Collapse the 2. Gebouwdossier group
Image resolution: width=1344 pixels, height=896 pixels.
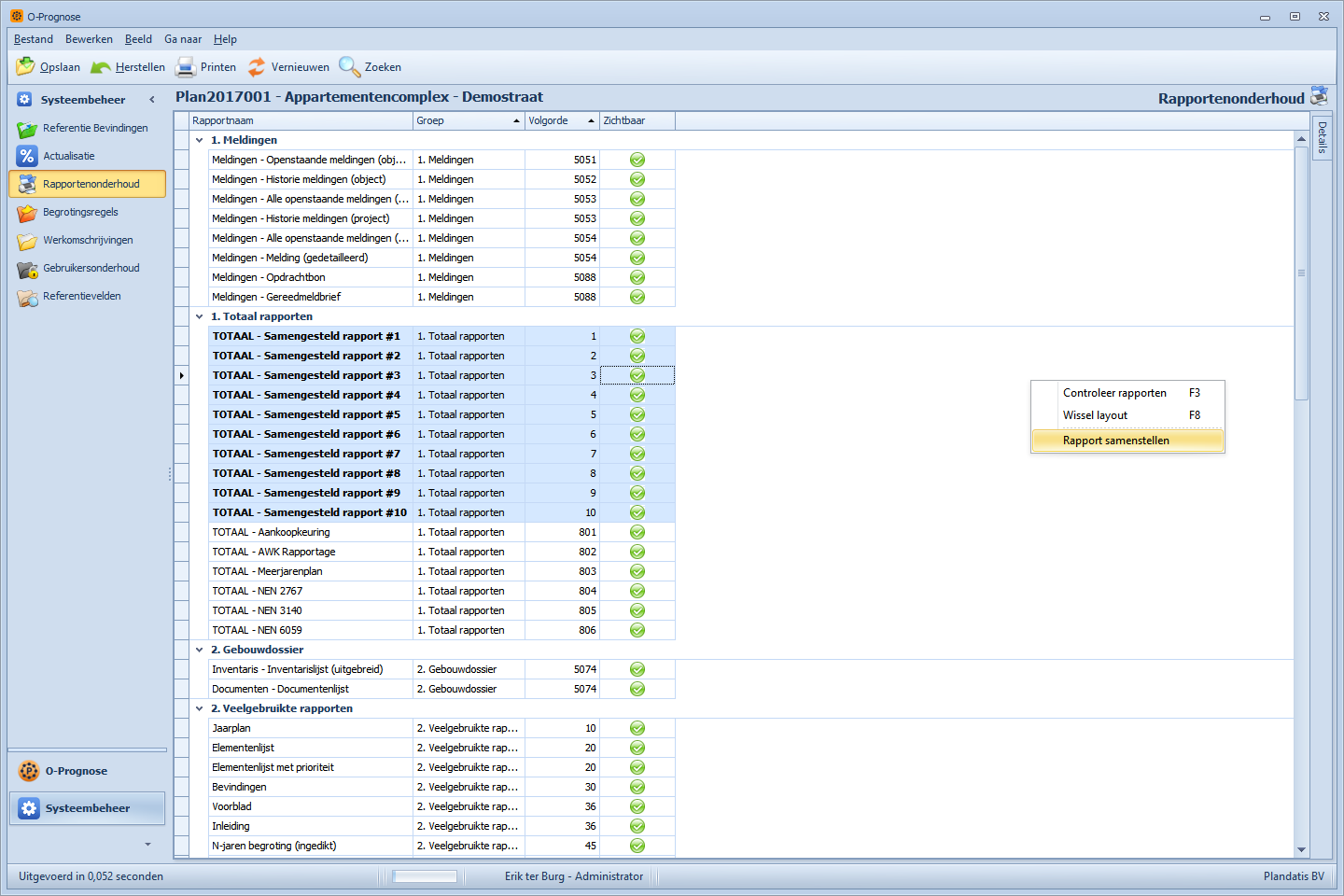click(200, 650)
